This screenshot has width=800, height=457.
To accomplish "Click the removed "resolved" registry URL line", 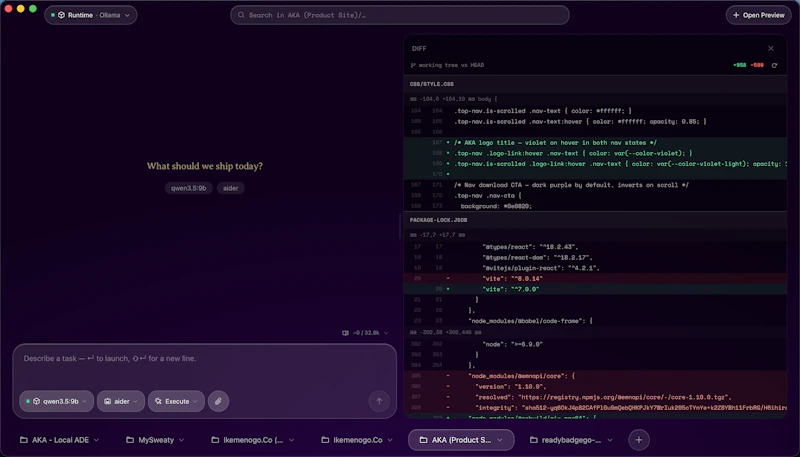I will click(595, 397).
